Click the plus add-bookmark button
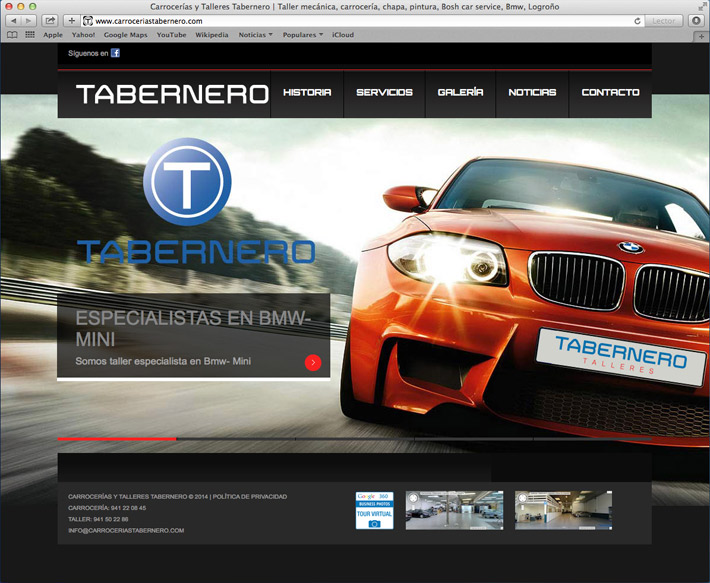This screenshot has width=710, height=583. pyautogui.click(x=72, y=21)
